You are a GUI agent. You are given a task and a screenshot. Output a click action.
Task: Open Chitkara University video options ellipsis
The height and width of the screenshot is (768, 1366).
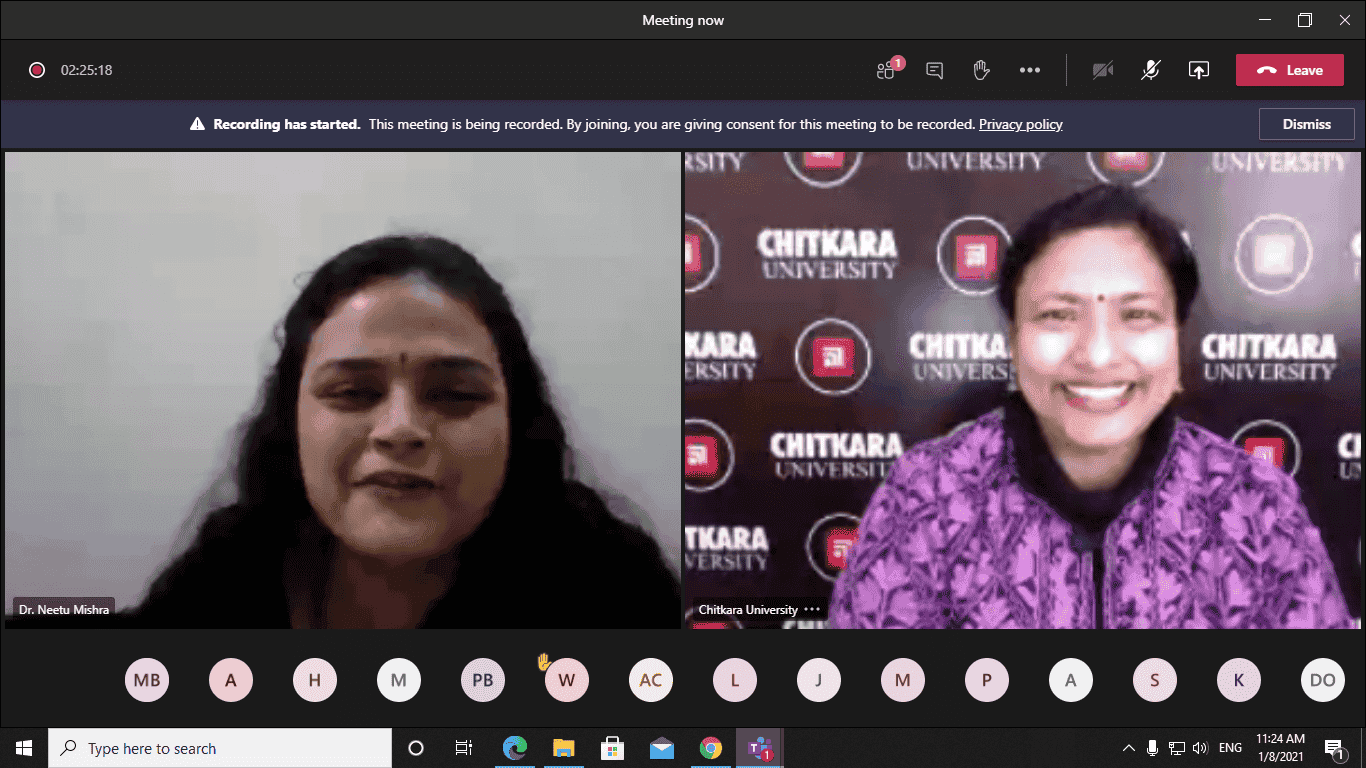click(812, 610)
